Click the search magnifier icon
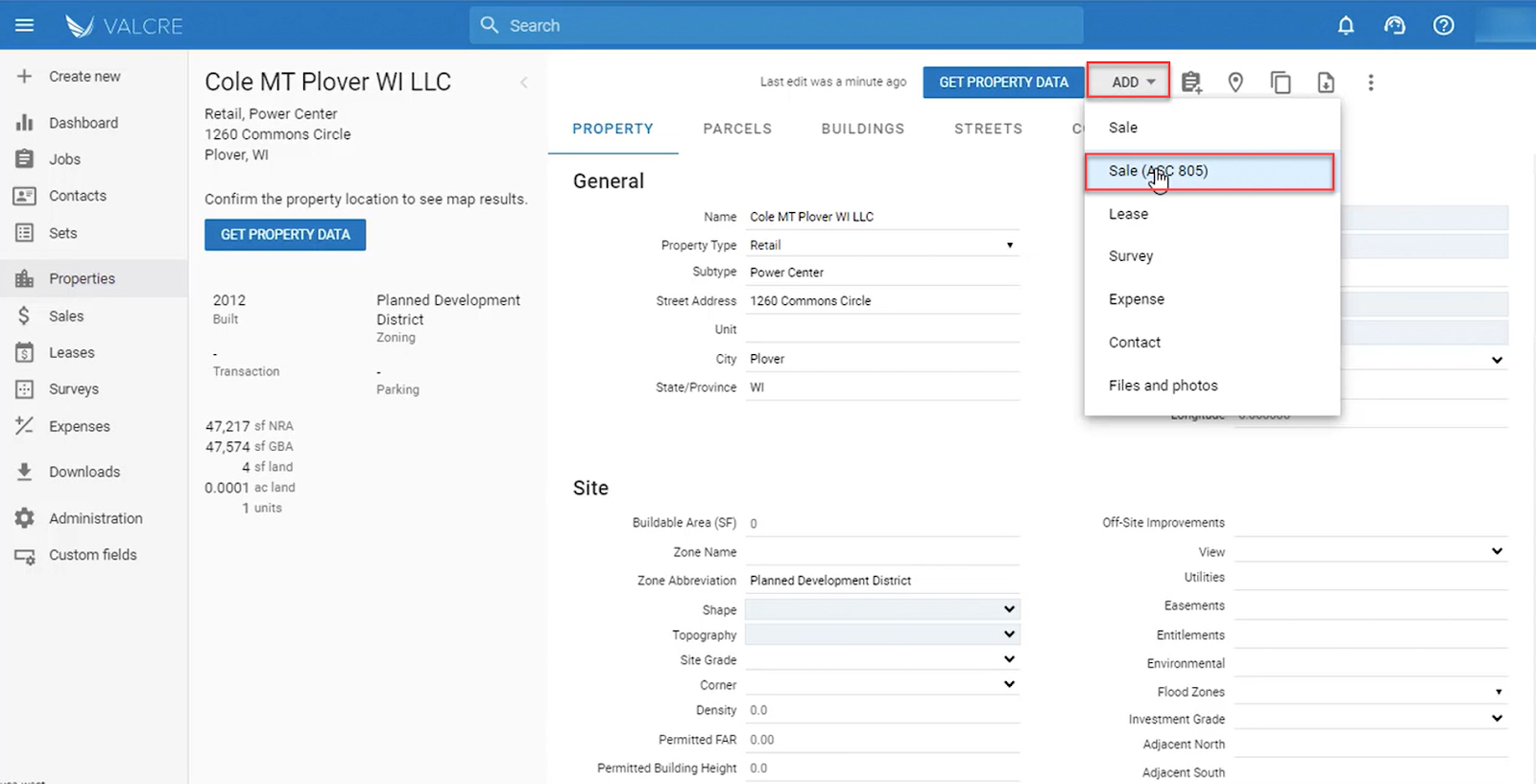Viewport: 1536px width, 784px height. [x=490, y=25]
